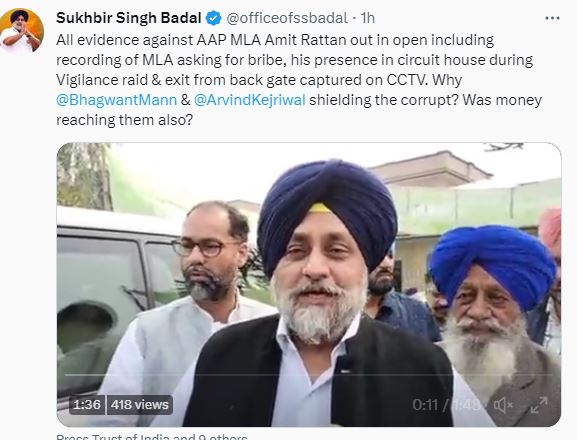Click the Sukhbir Singh Badal display name
This screenshot has width=577, height=440.
coord(128,18)
